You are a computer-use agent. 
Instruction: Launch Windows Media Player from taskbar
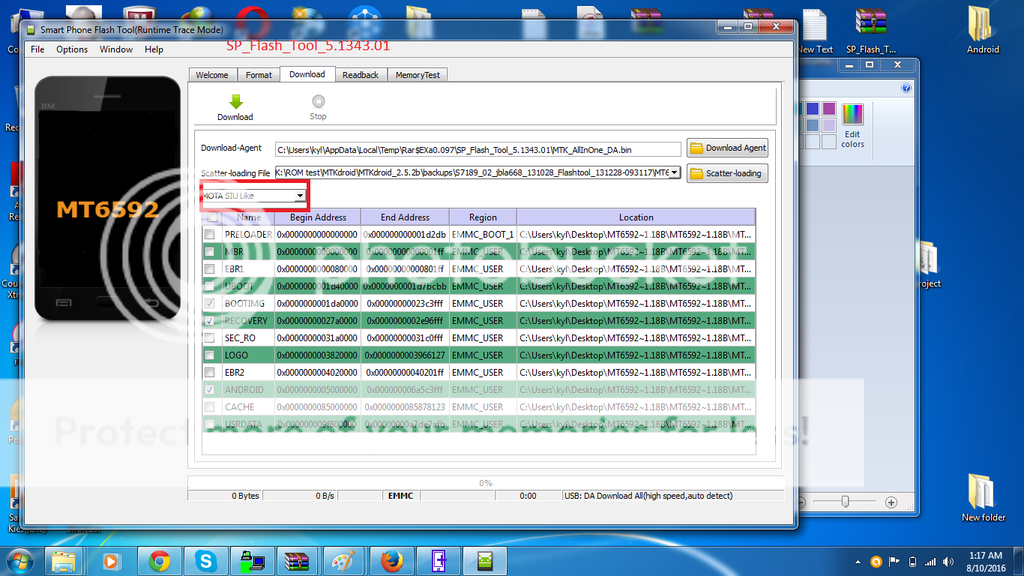111,562
